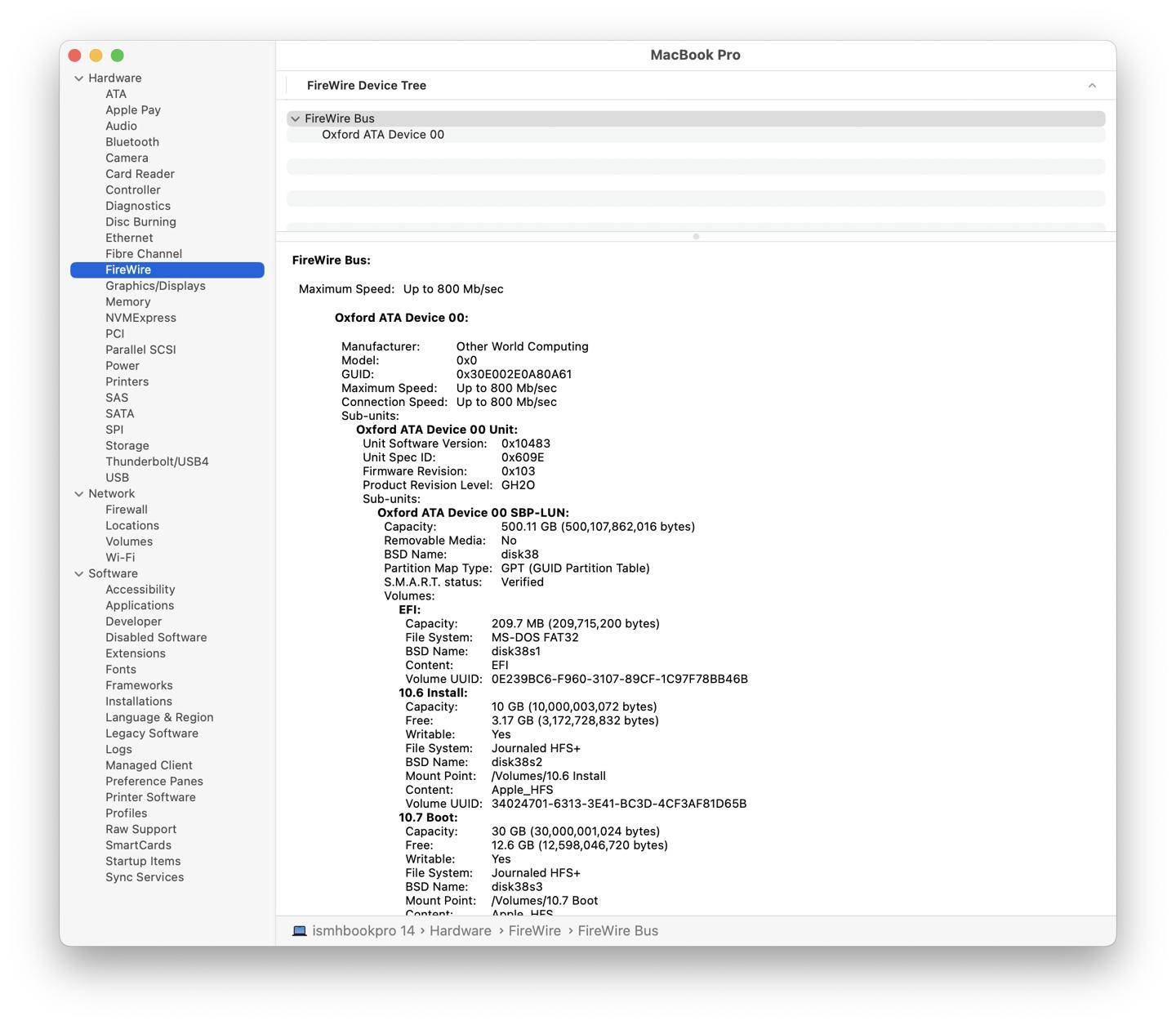This screenshot has height=1025, width=1176.
Task: Open Applications software list
Action: click(x=140, y=606)
